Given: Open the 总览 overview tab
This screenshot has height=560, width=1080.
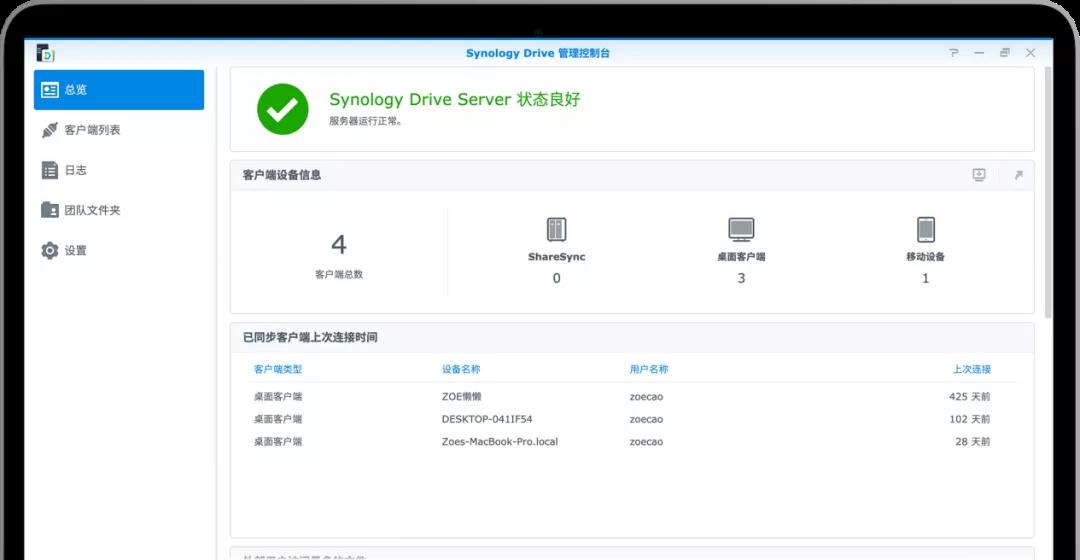Looking at the screenshot, I should 119,90.
